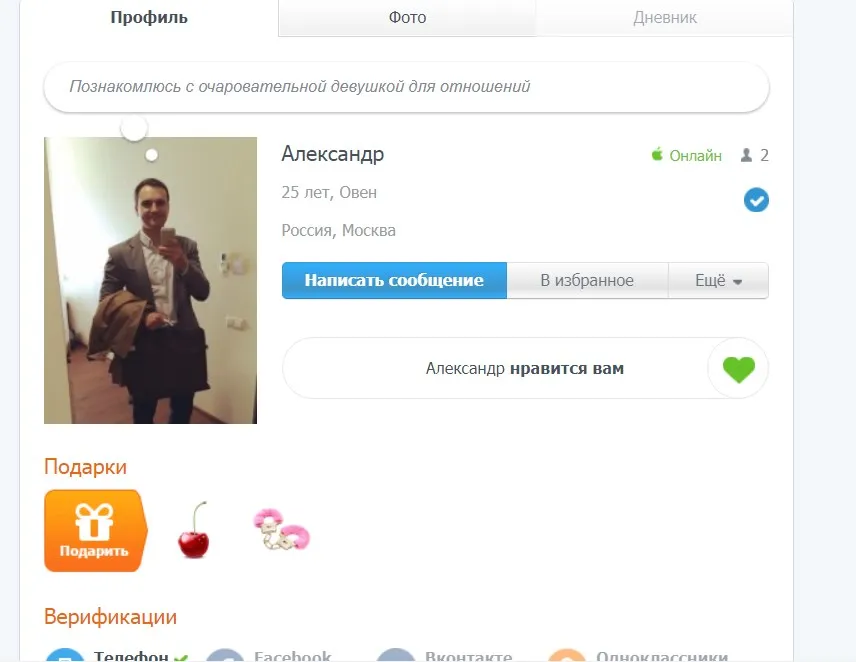Click the green heart like icon
856x662 pixels.
[739, 369]
